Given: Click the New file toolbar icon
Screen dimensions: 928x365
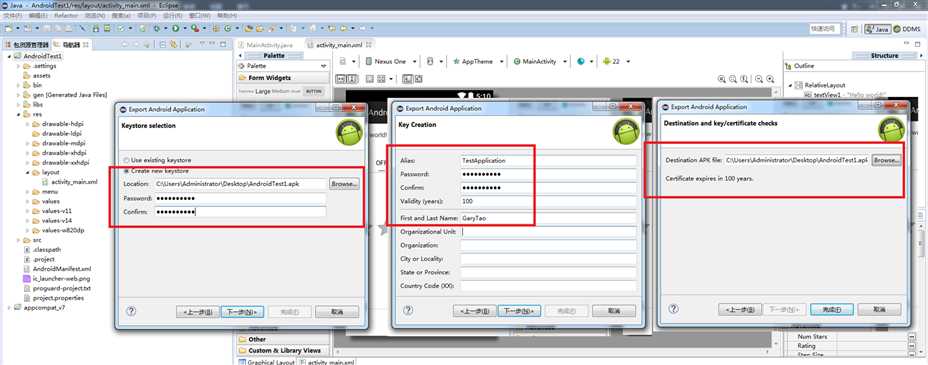Looking at the screenshot, I should (x=8, y=28).
